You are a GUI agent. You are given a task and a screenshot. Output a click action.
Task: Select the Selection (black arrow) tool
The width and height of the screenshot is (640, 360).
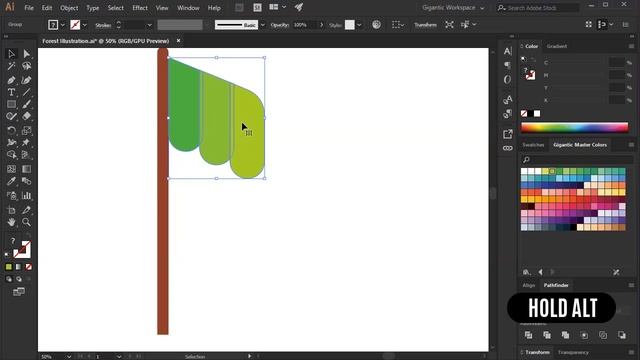[11, 54]
